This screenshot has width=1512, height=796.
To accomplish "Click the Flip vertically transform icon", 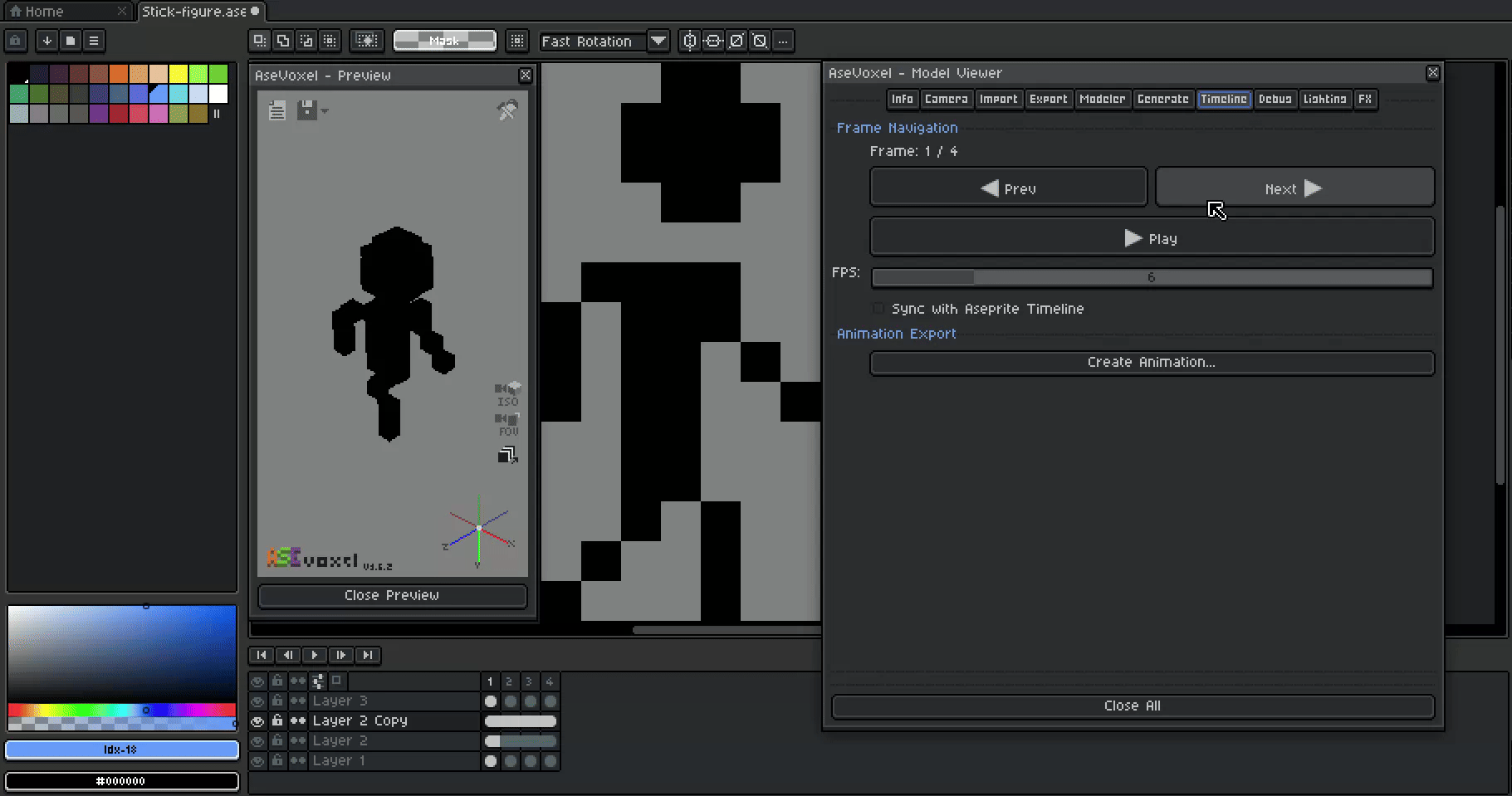I will (713, 41).
